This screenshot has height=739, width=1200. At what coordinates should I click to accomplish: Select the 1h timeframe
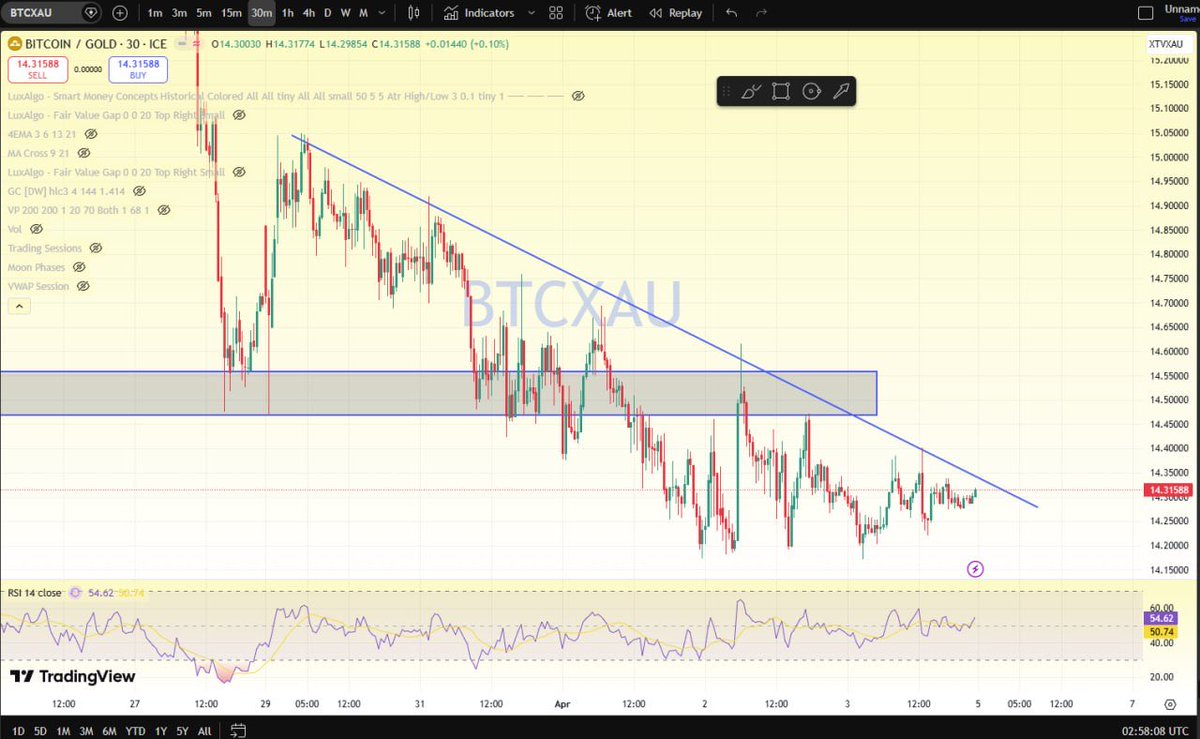pos(288,13)
